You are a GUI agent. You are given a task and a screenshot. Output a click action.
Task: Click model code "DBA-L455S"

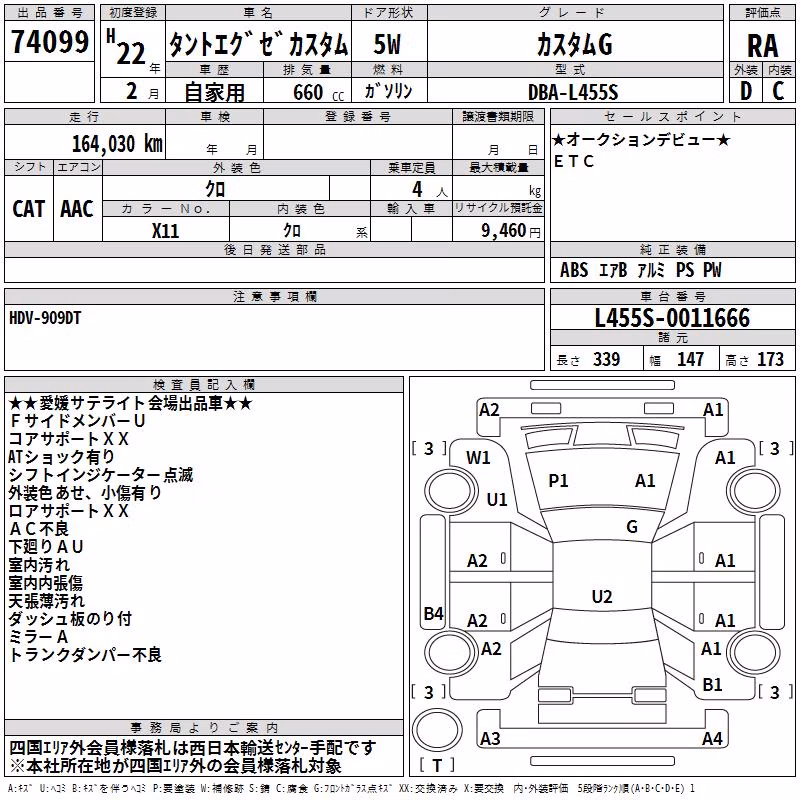(573, 92)
